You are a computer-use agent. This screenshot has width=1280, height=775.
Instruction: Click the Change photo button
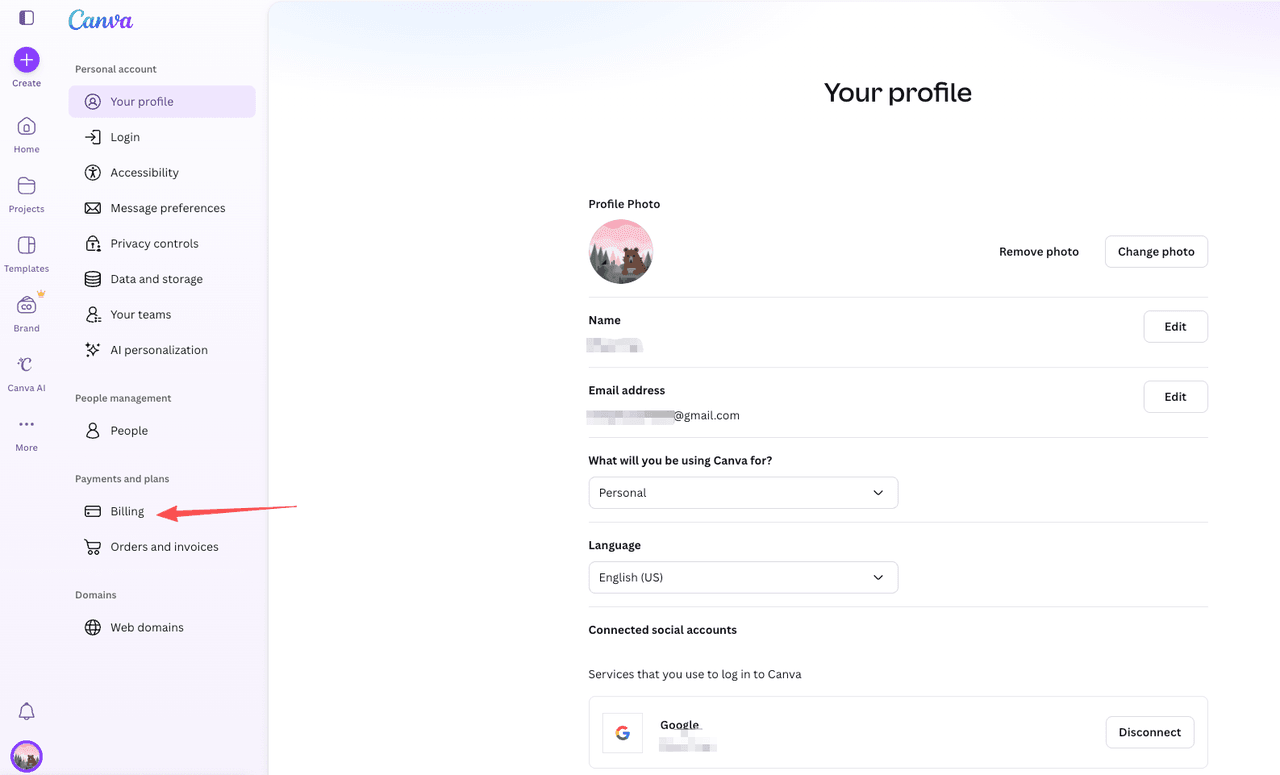coord(1156,251)
